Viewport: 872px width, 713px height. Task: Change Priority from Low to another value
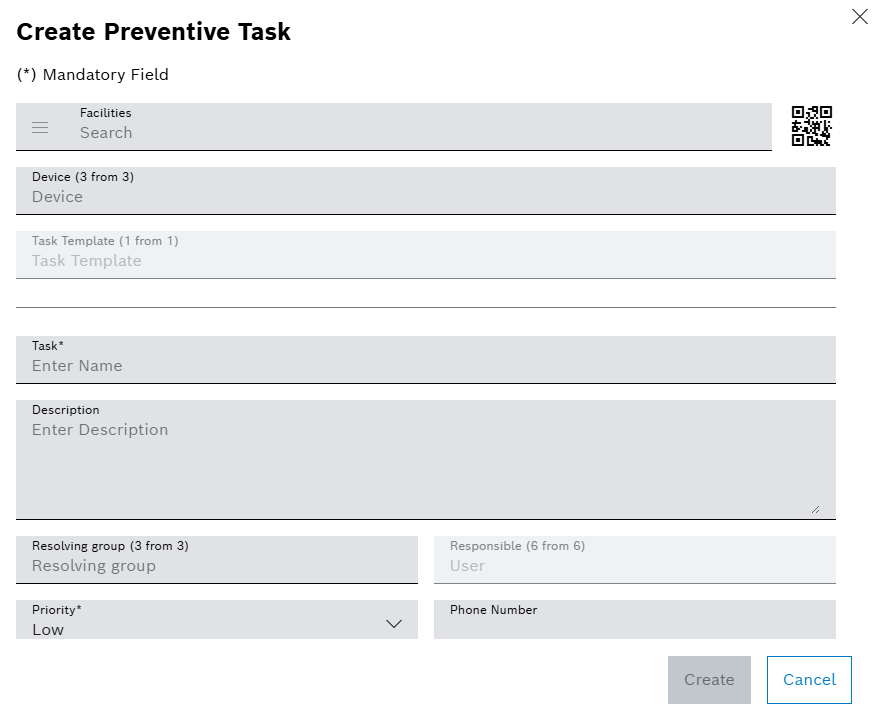(393, 623)
